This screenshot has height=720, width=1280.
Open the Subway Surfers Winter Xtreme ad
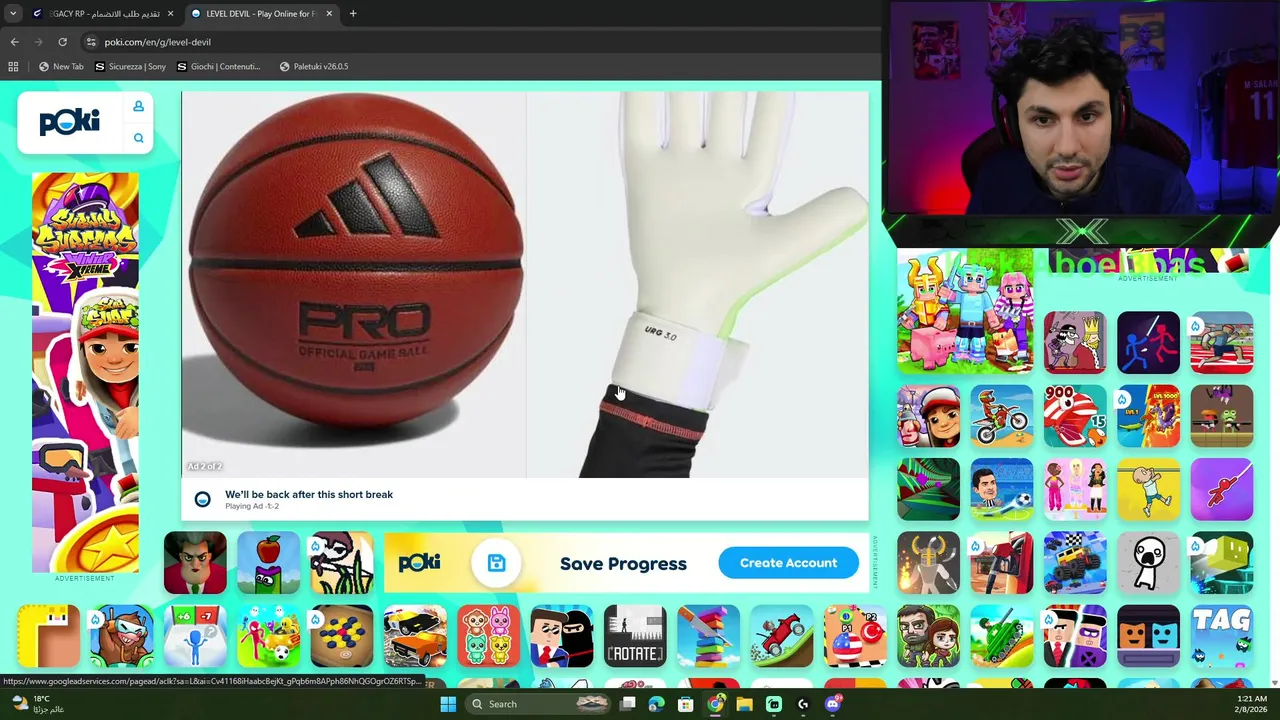85,372
